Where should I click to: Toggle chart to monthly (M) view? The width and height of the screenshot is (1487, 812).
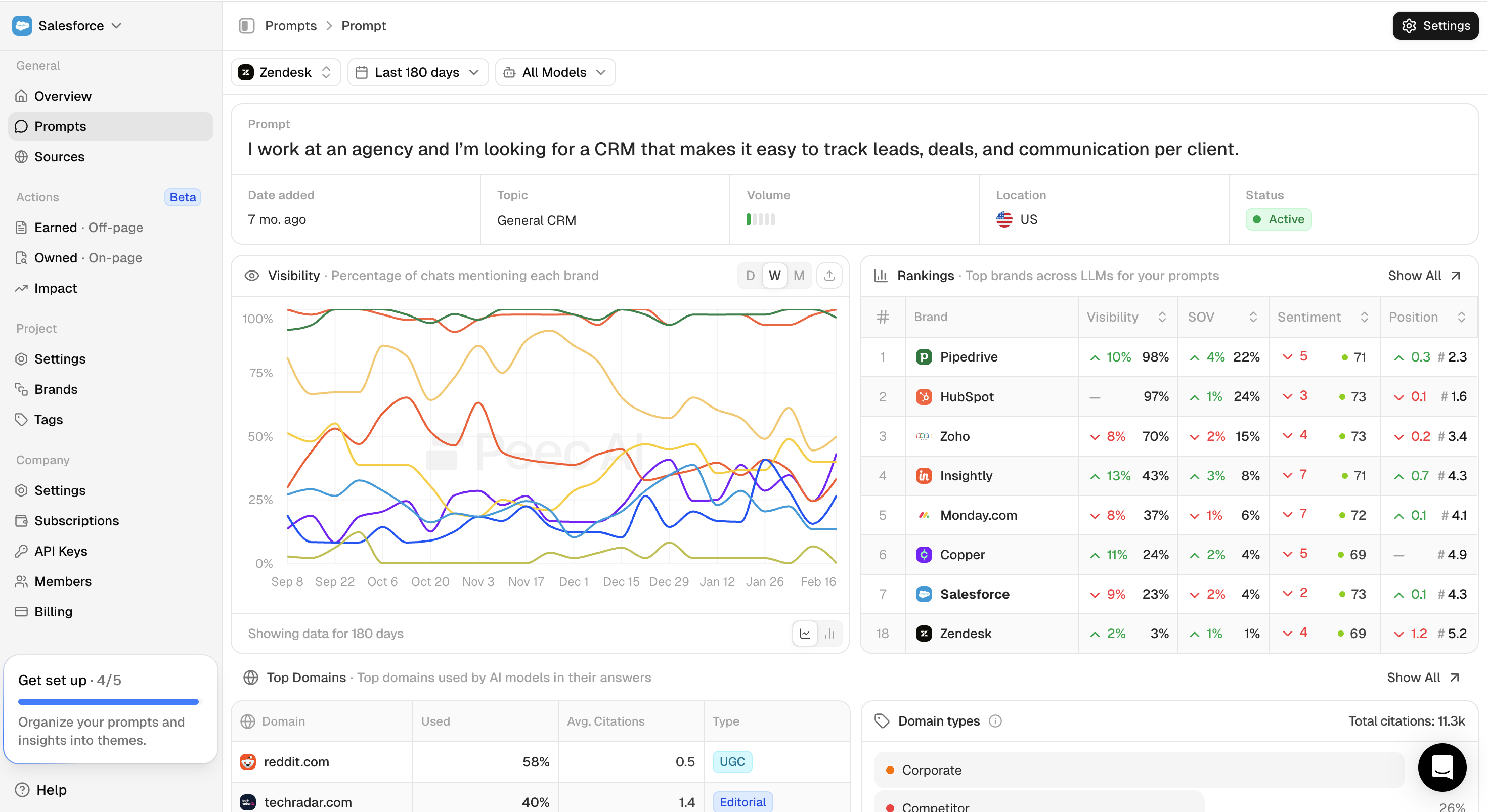[x=798, y=275]
